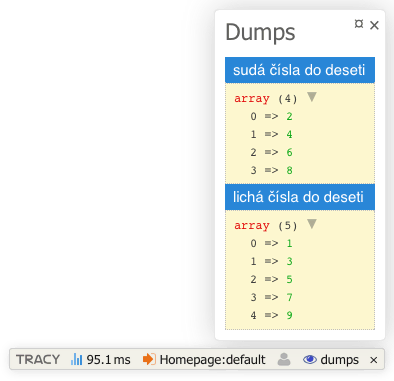Click the 95.1 ms timing label
Screen dimensions: 394x381
109,360
